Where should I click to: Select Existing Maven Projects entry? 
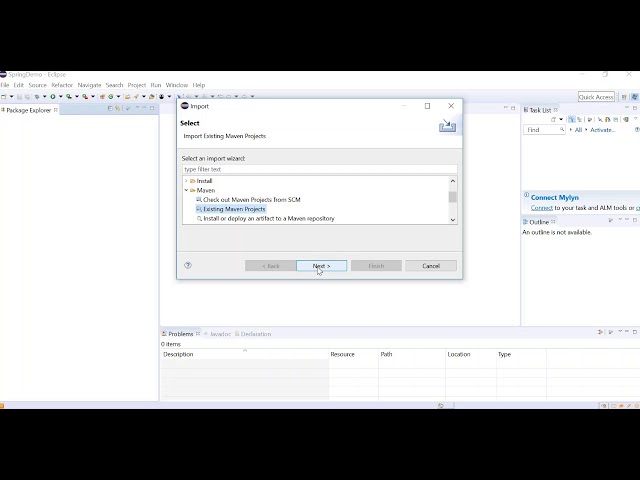pyautogui.click(x=231, y=209)
